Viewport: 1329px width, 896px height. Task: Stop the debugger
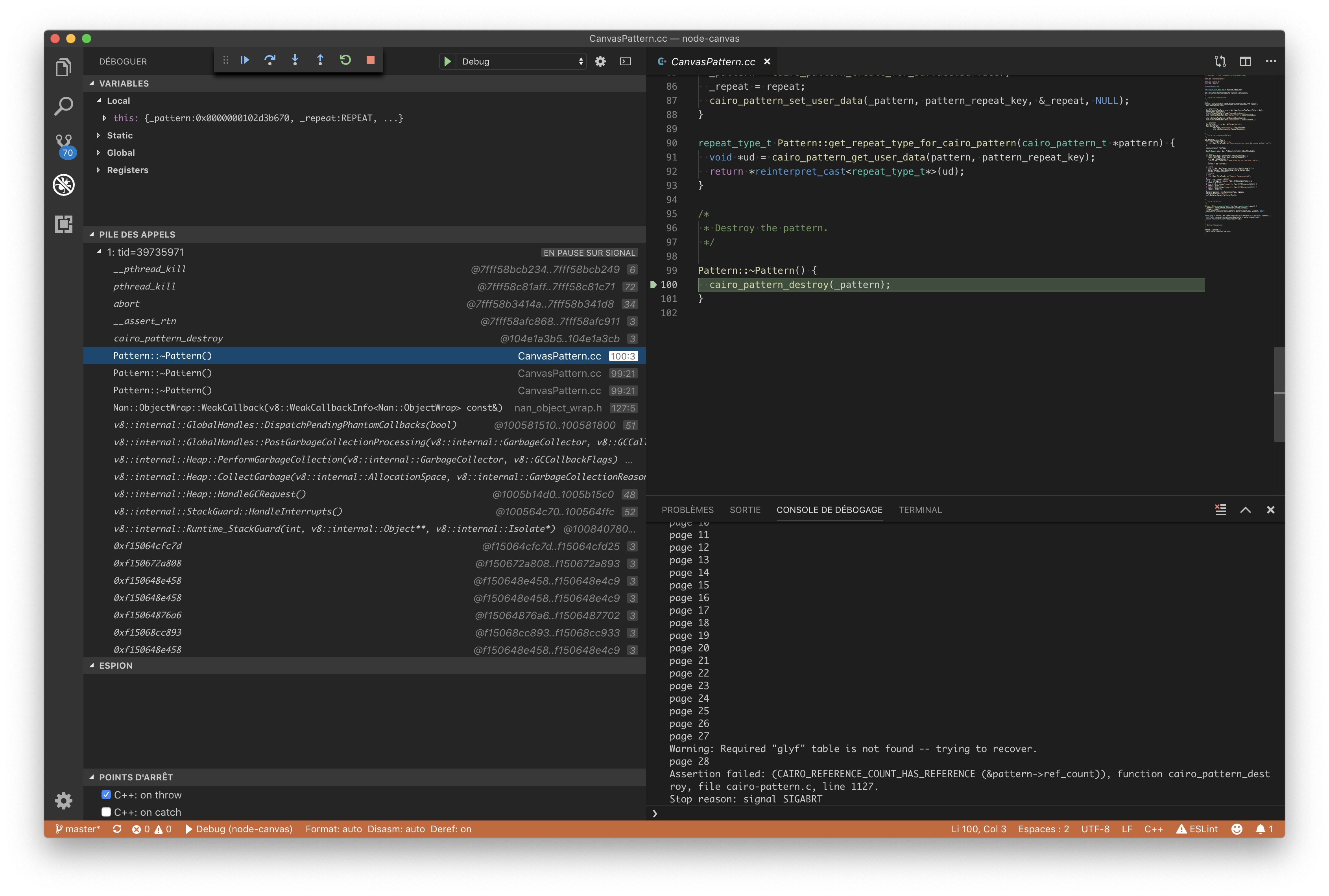tap(370, 60)
